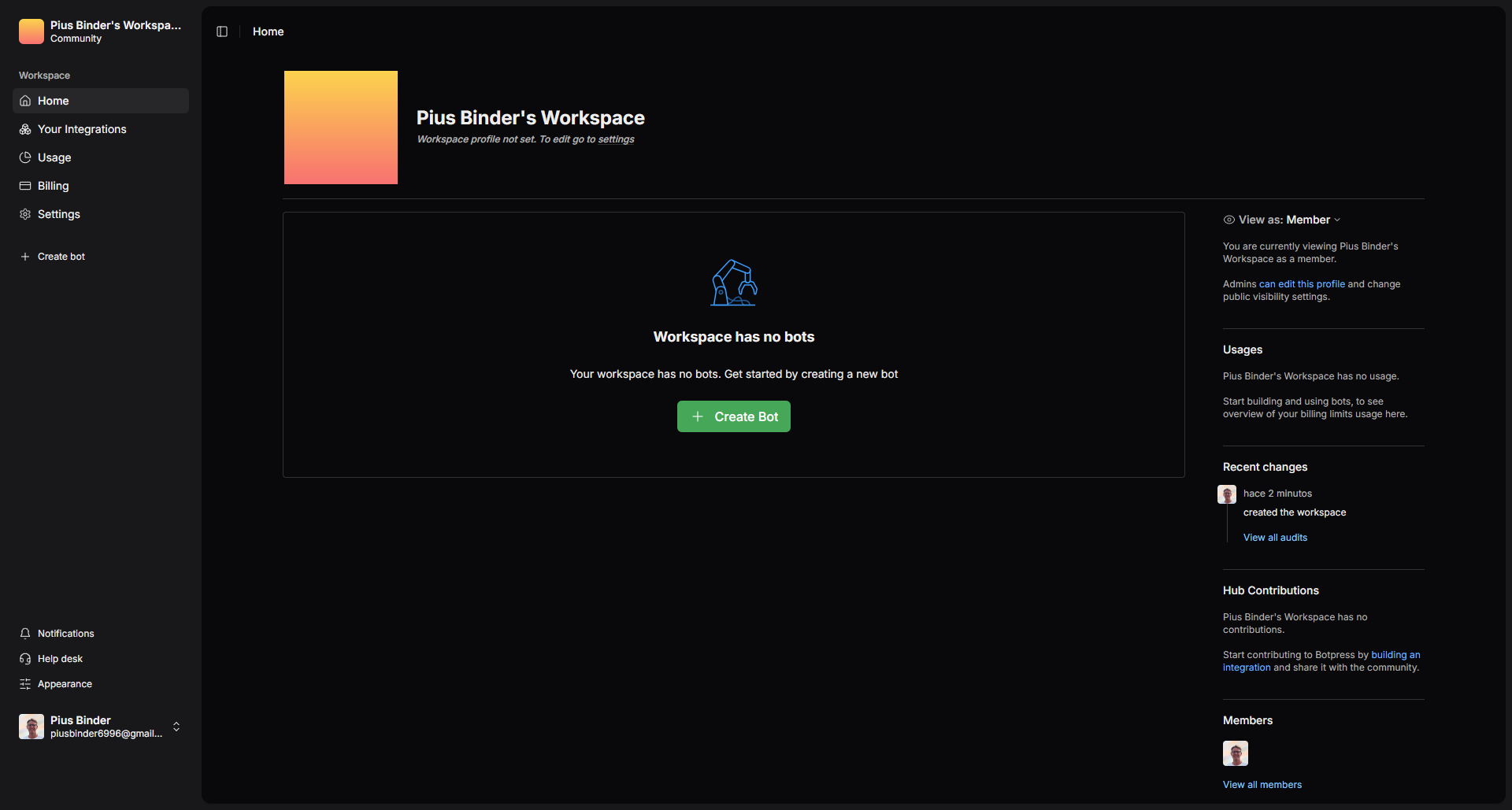The height and width of the screenshot is (810, 1512).
Task: Open the workspace switcher at top left
Action: pyautogui.click(x=101, y=31)
